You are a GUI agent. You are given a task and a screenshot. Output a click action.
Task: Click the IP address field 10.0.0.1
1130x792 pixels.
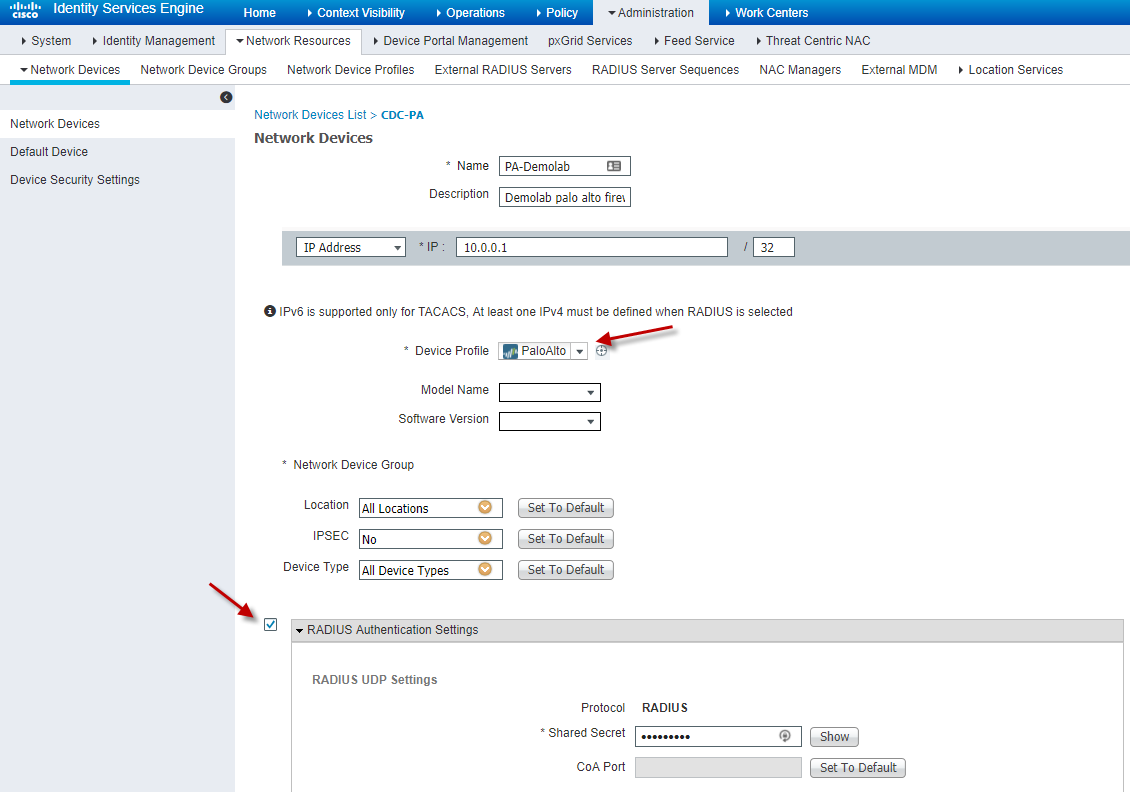(x=592, y=247)
